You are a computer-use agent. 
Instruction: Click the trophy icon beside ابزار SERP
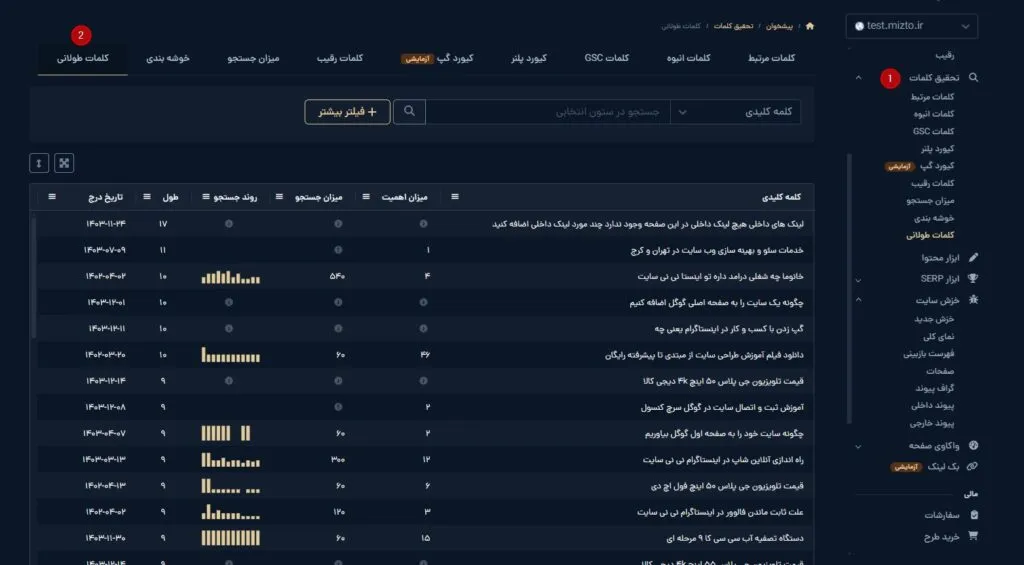coord(973,279)
